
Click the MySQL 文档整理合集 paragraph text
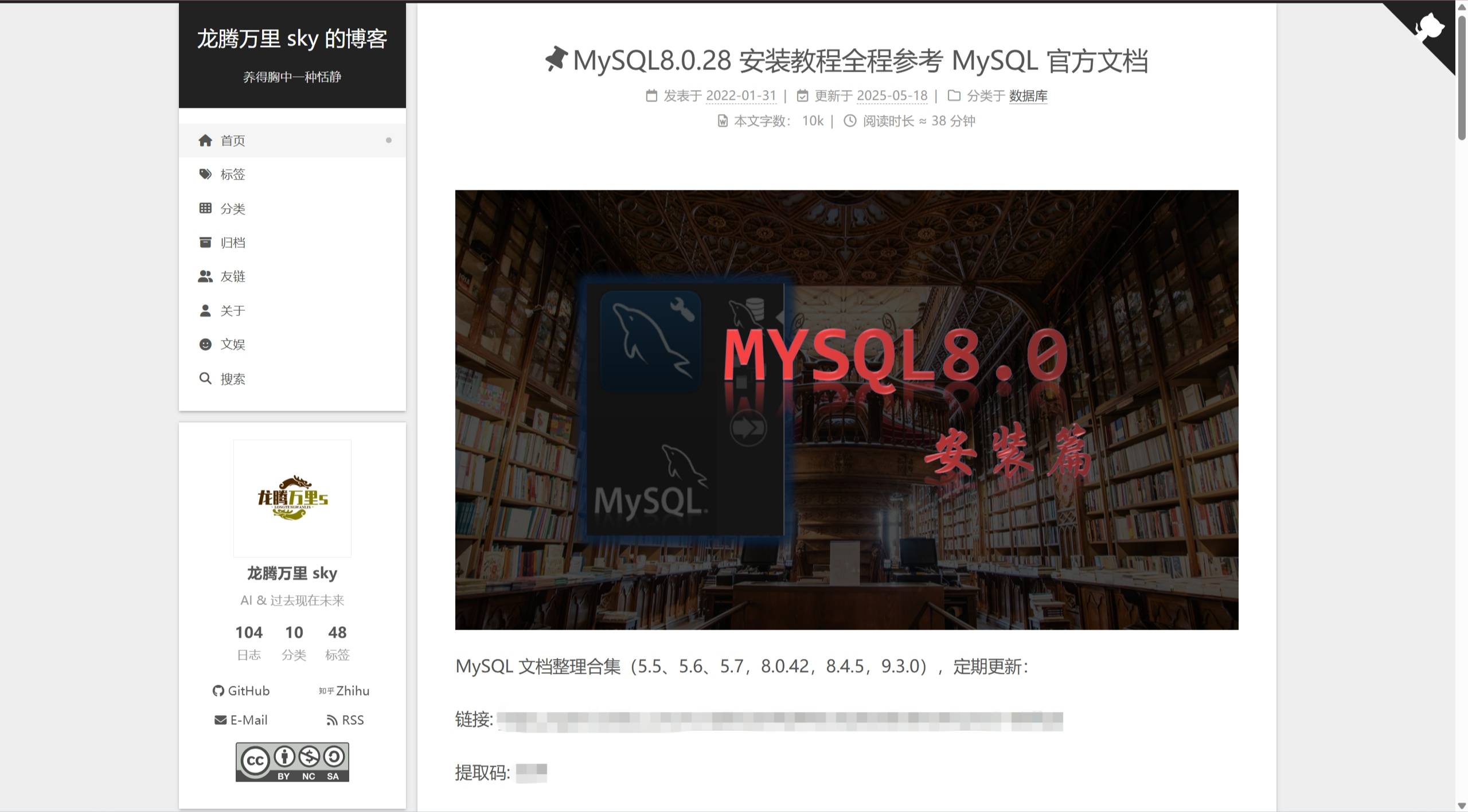click(x=742, y=666)
